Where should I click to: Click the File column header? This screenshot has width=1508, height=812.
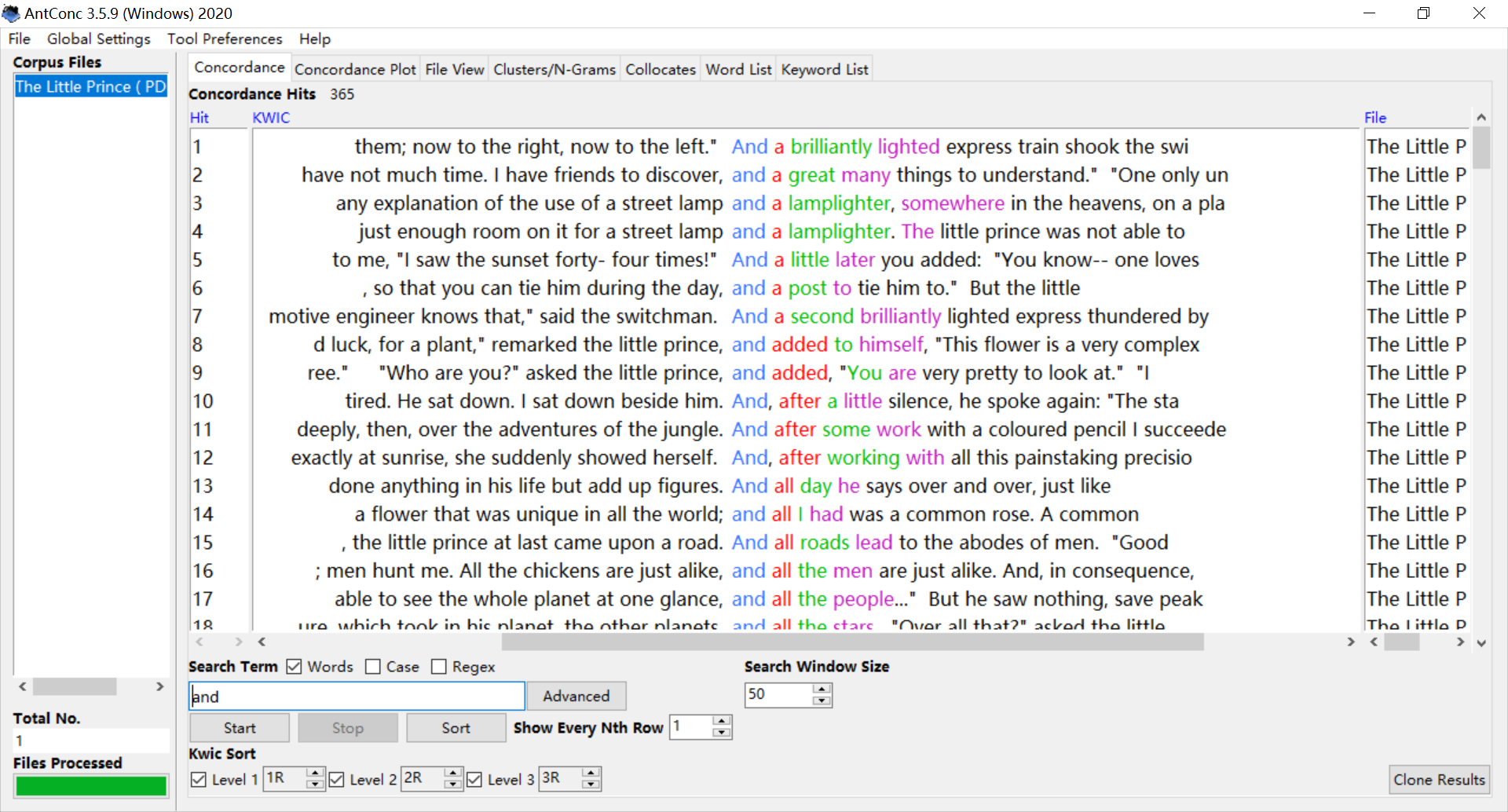pyautogui.click(x=1375, y=118)
